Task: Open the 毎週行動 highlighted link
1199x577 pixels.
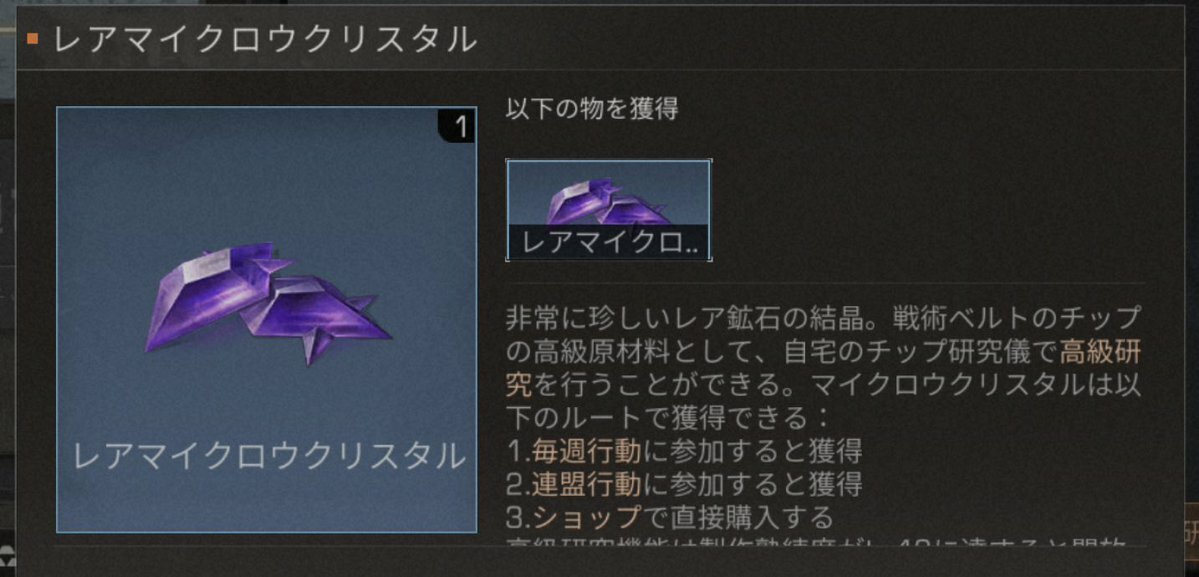Action: point(587,452)
